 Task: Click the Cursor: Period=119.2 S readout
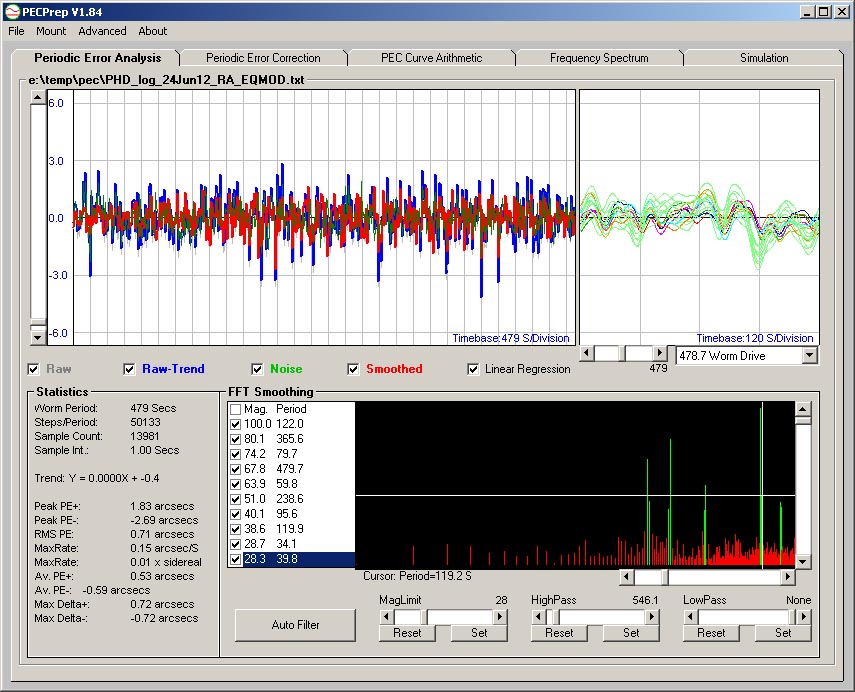(x=417, y=576)
